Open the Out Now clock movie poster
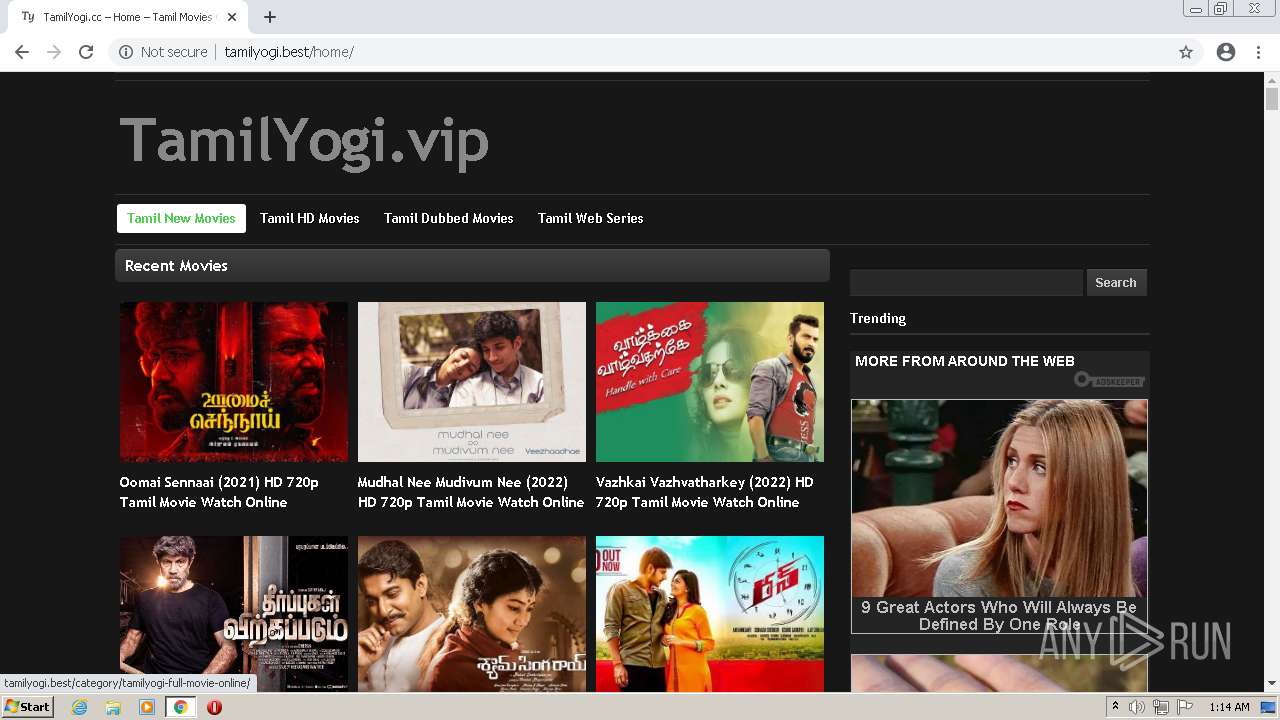Viewport: 1280px width, 720px height. [x=710, y=614]
